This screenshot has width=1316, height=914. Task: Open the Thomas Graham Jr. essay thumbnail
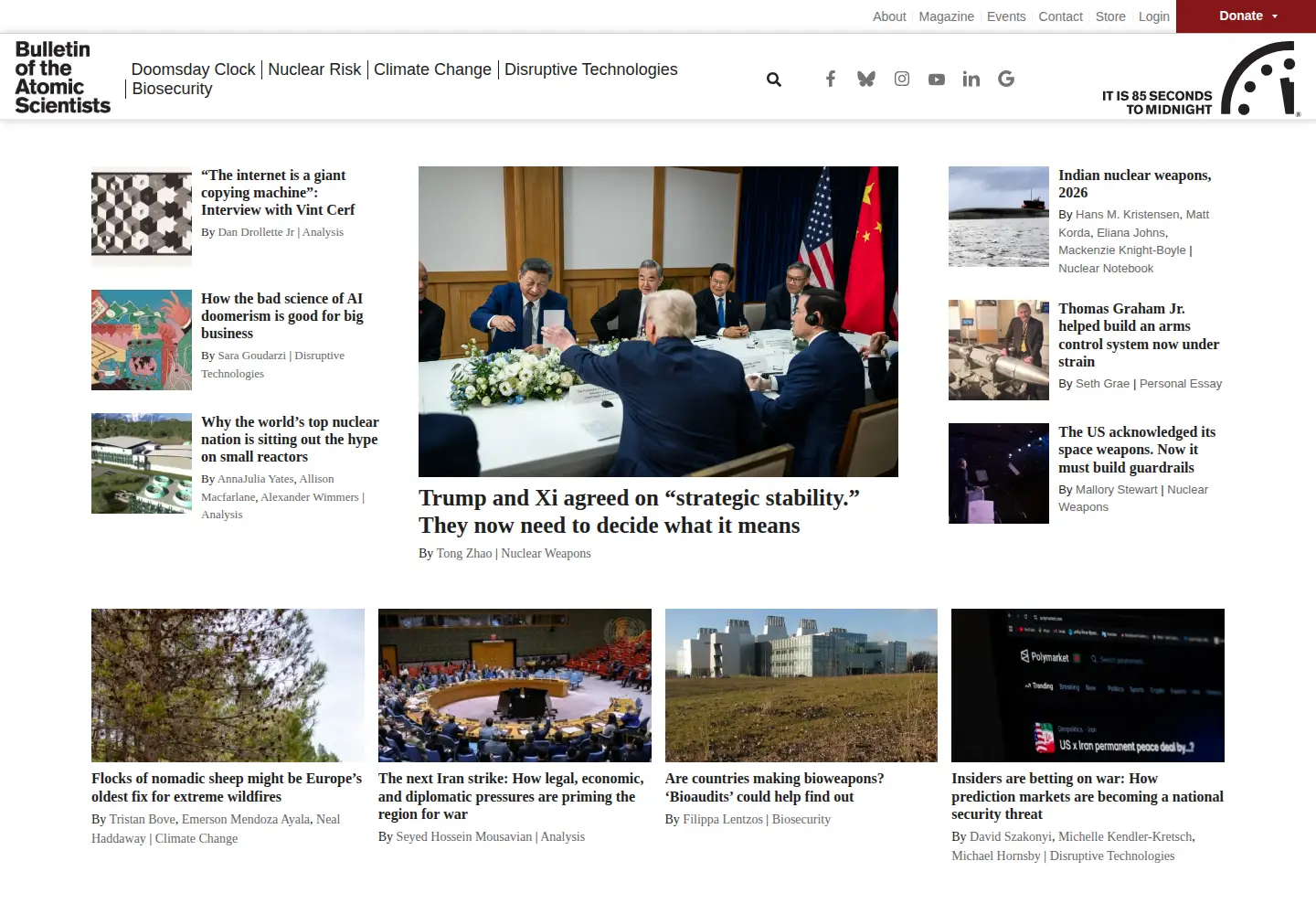point(999,350)
